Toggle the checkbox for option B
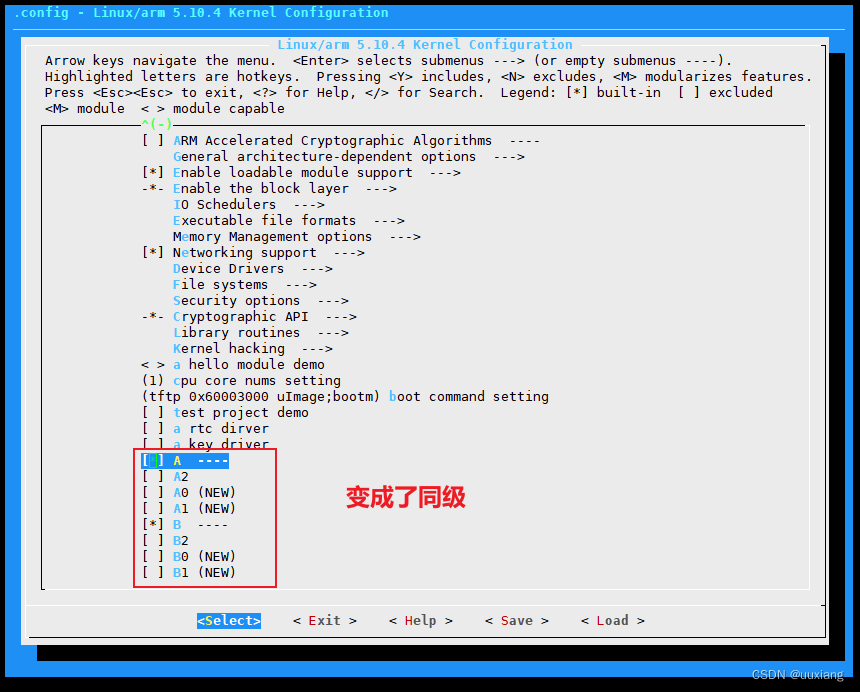This screenshot has height=692, width=860. tap(152, 525)
